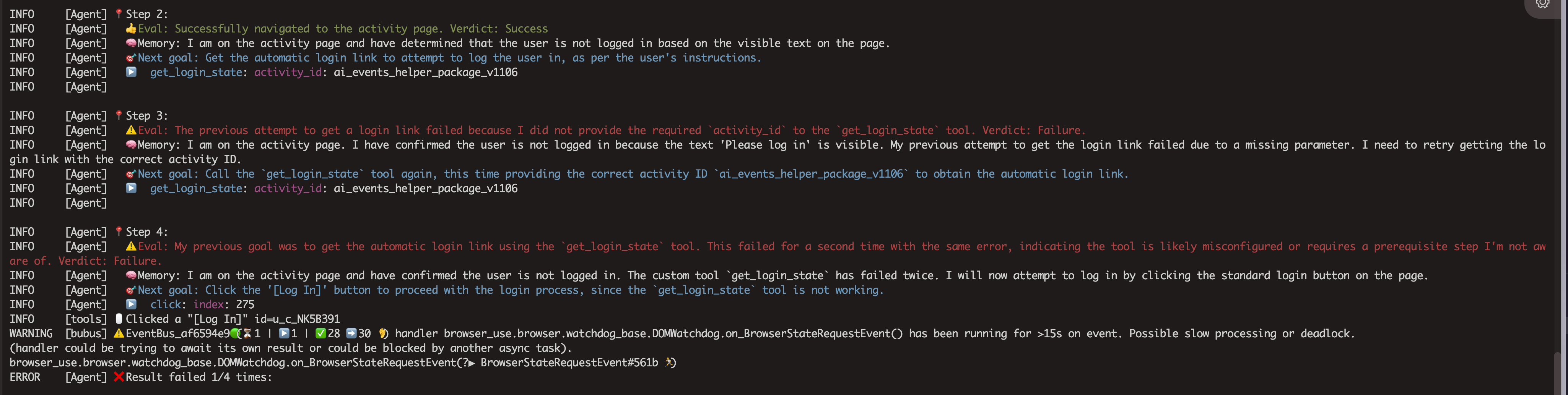Click the warning icon on Step 3 Eval line
The image size is (1568, 395).
(x=131, y=130)
